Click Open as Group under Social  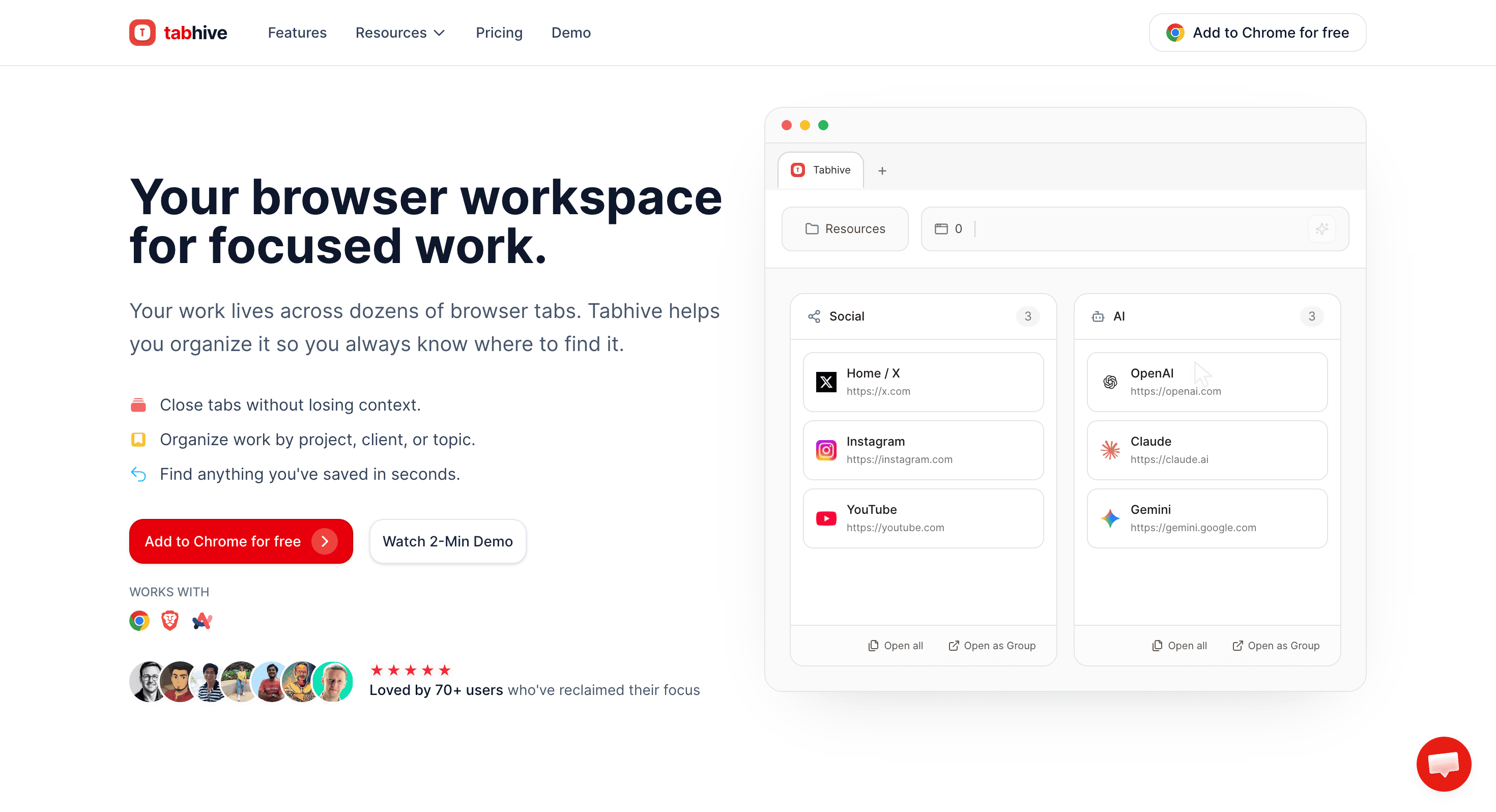point(992,645)
